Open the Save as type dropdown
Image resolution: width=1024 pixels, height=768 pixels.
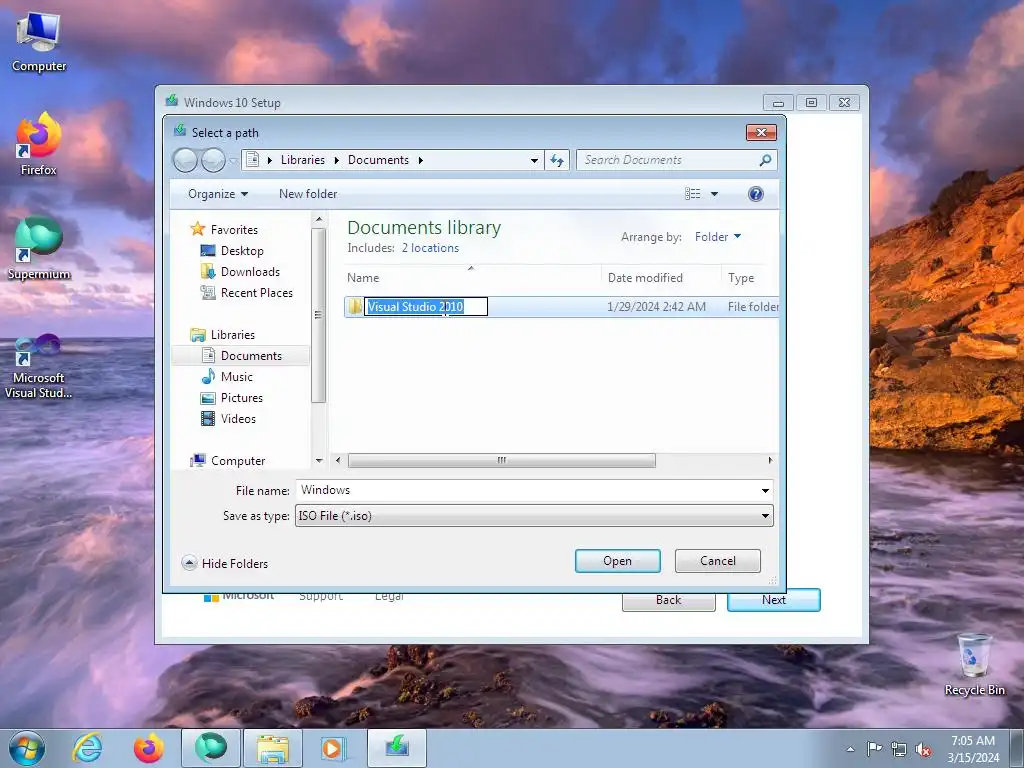[x=534, y=516]
